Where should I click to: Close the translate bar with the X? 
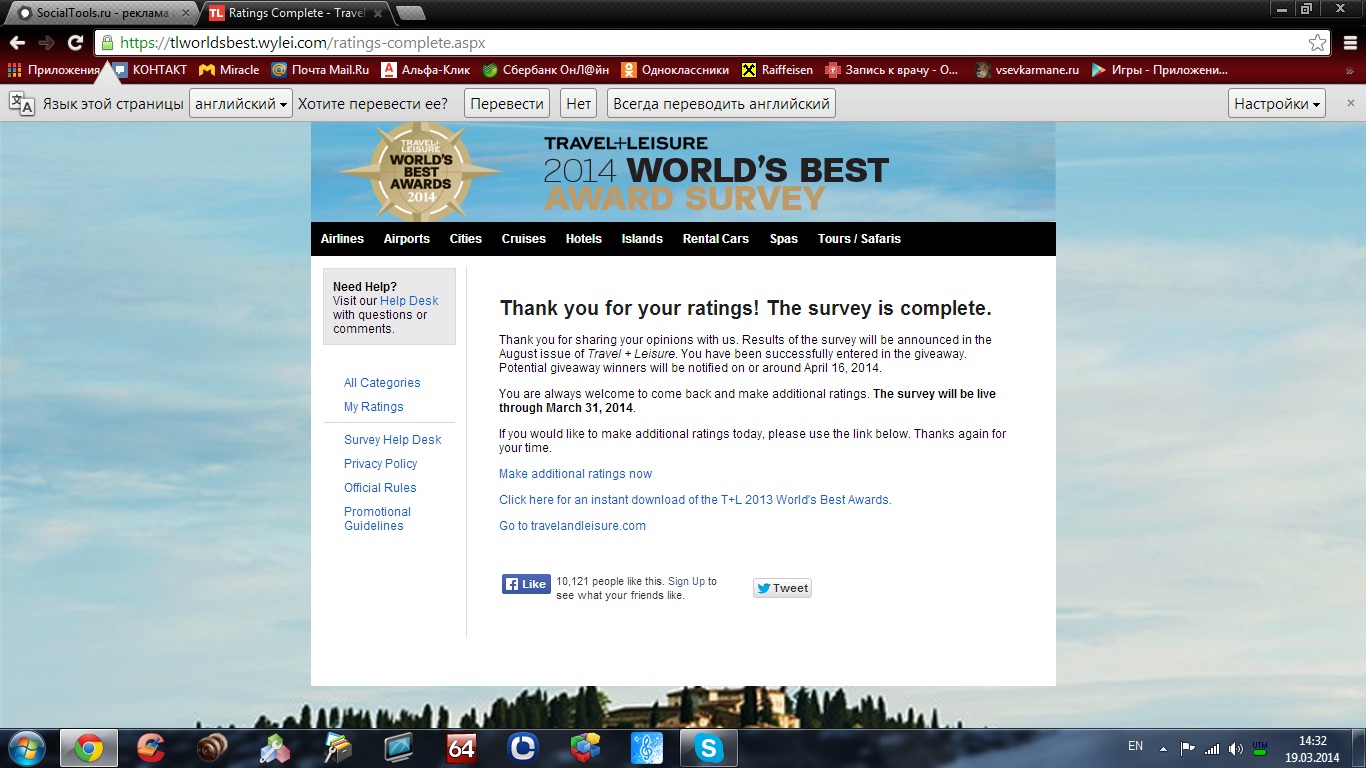tap(1351, 103)
